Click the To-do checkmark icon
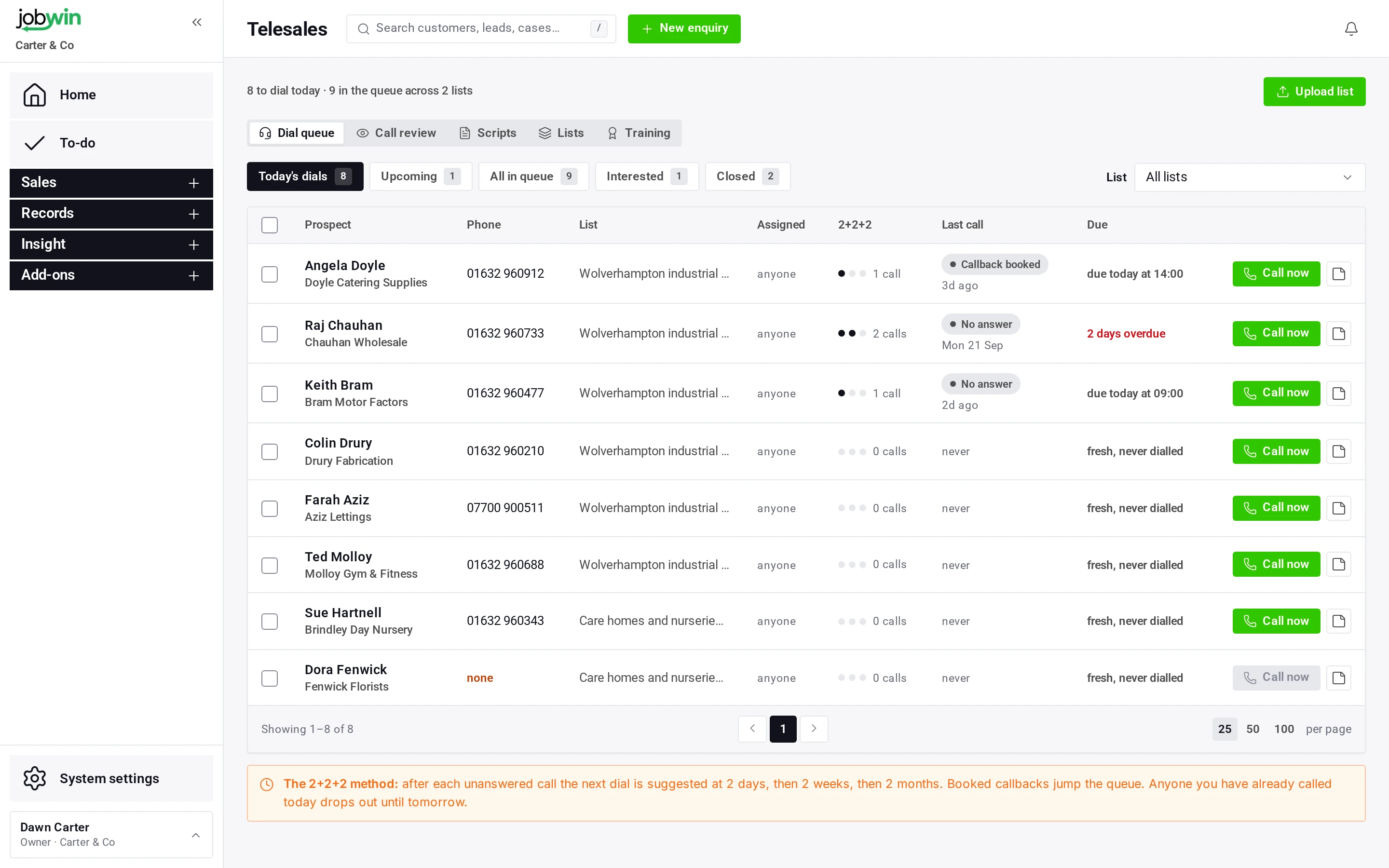This screenshot has width=1389, height=868. click(34, 143)
